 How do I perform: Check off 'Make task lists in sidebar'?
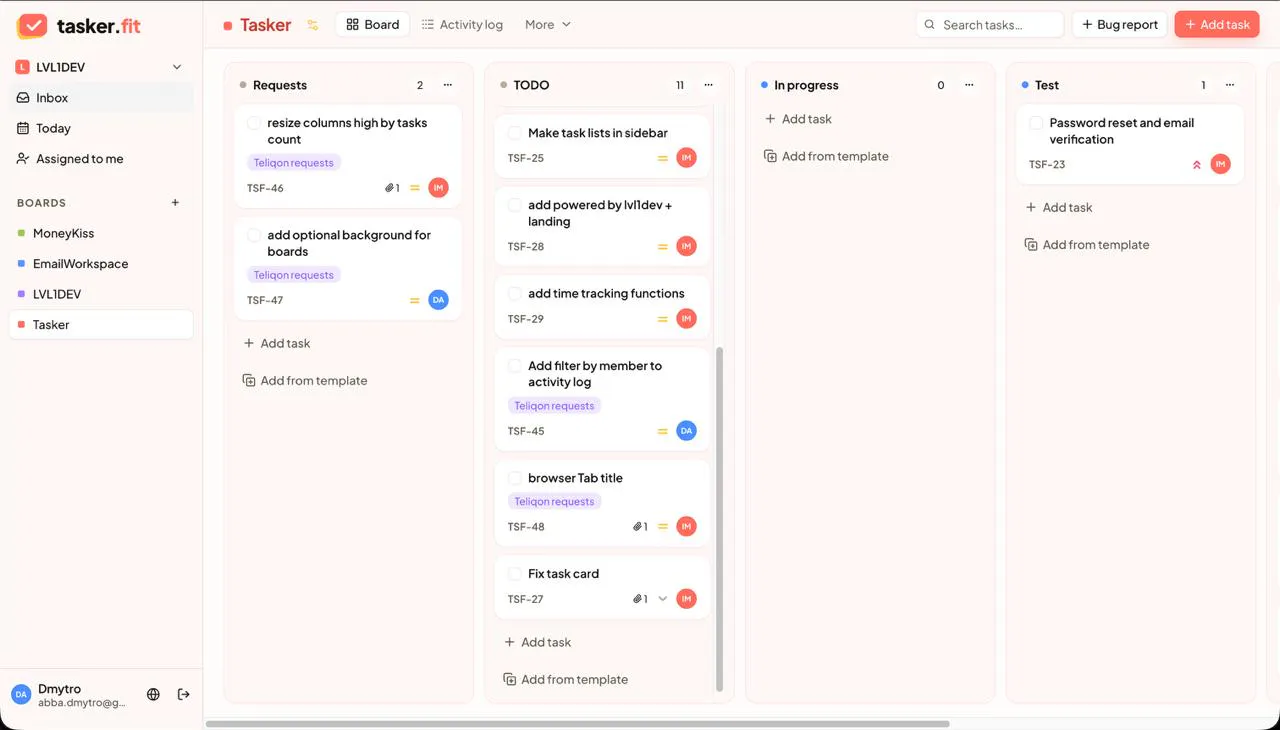[x=515, y=133]
